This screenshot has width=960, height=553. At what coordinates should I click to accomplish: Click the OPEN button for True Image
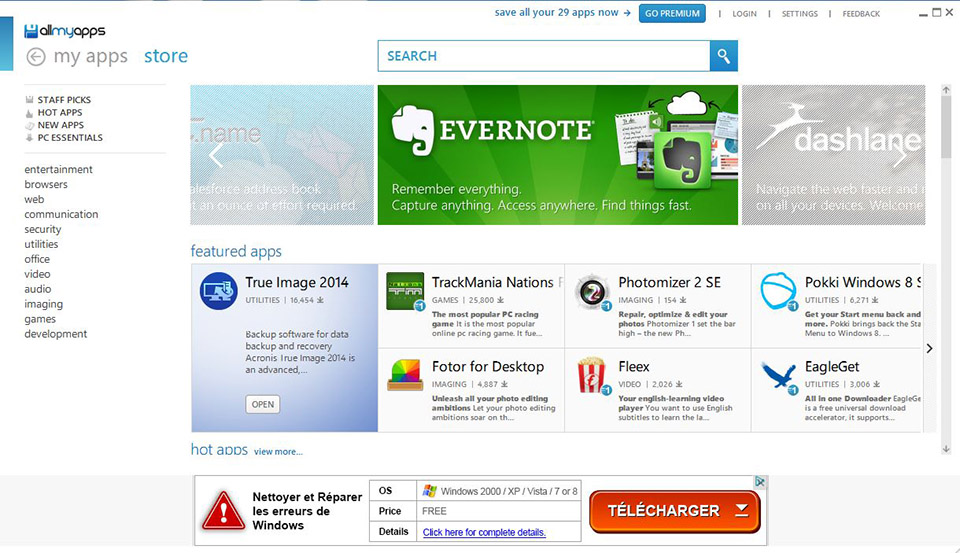tap(263, 404)
